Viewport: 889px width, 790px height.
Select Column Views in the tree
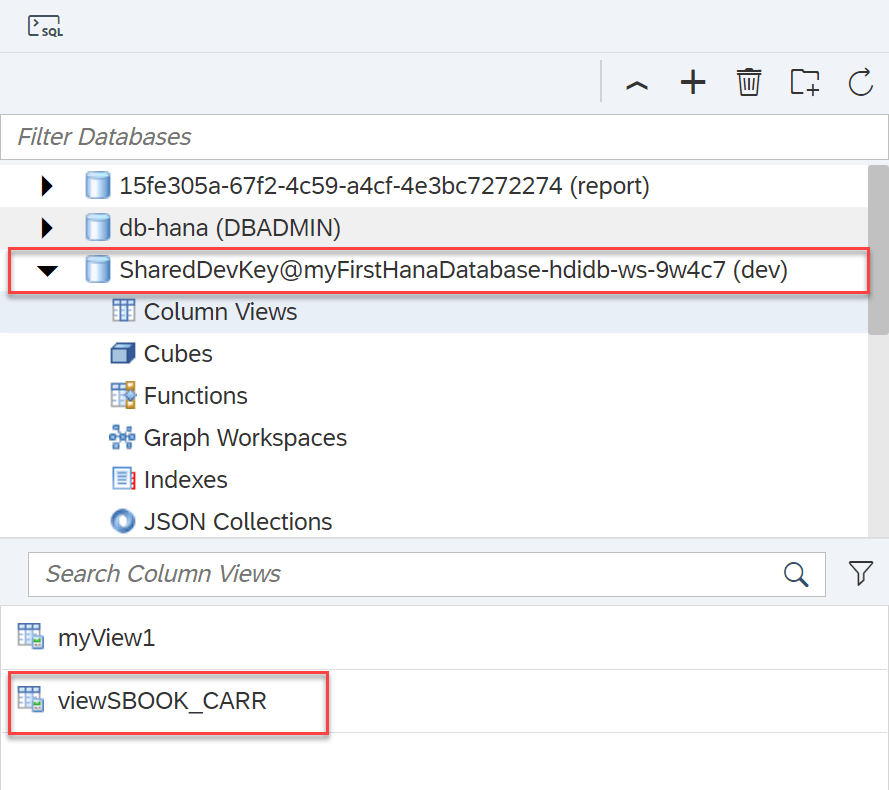(x=220, y=312)
